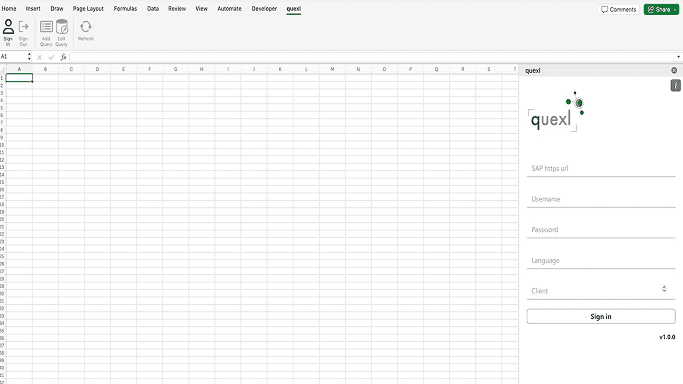Switch to the Home tab

click(x=9, y=8)
